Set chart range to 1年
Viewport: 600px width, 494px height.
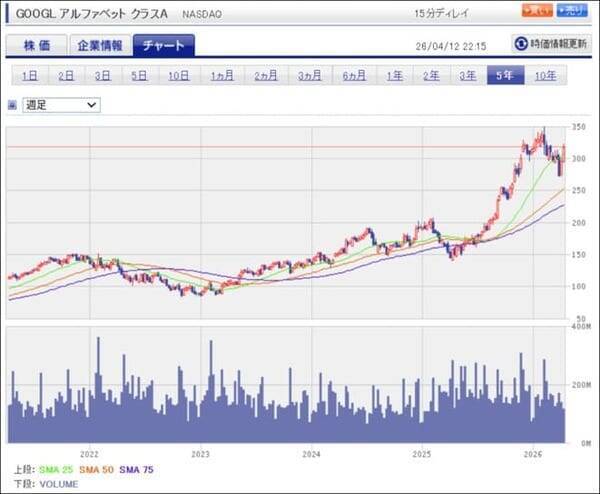pos(394,75)
